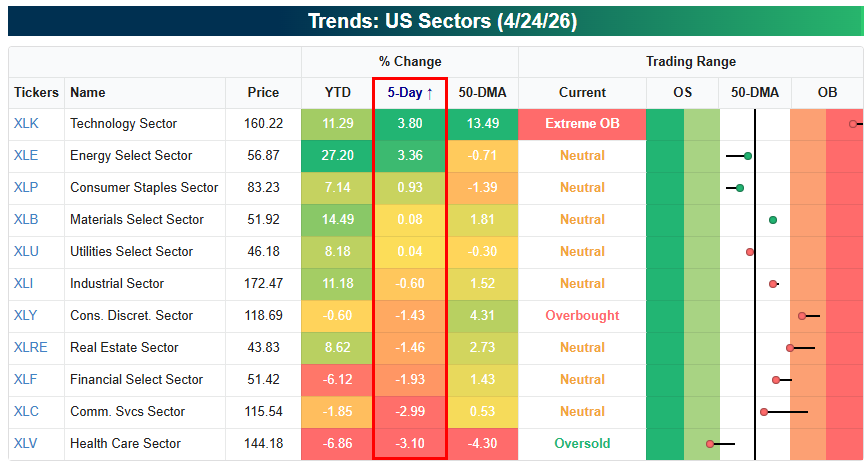Click XLV trading range red dot
The height and width of the screenshot is (467, 868).
[x=710, y=443]
